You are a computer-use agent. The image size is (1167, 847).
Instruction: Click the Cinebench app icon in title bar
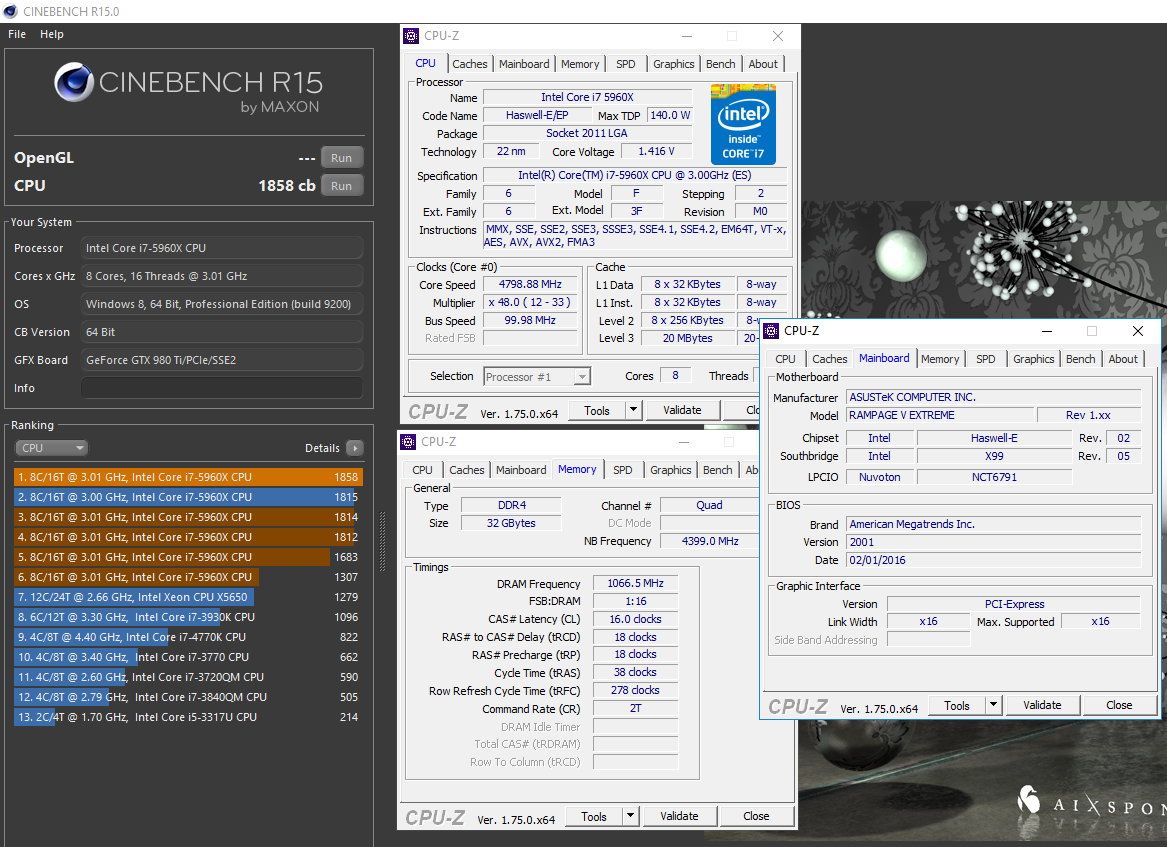click(x=10, y=11)
